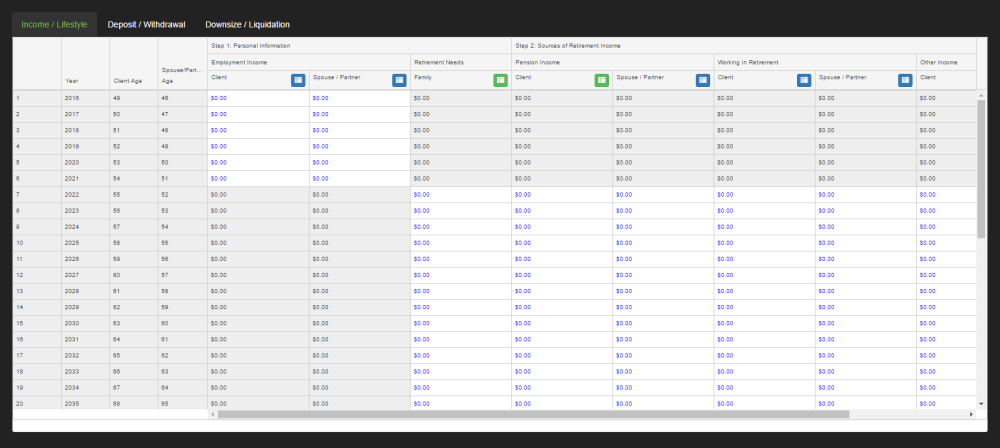Edit Retirement Needs Family value for 2022
The width and height of the screenshot is (1000, 448).
coord(460,195)
